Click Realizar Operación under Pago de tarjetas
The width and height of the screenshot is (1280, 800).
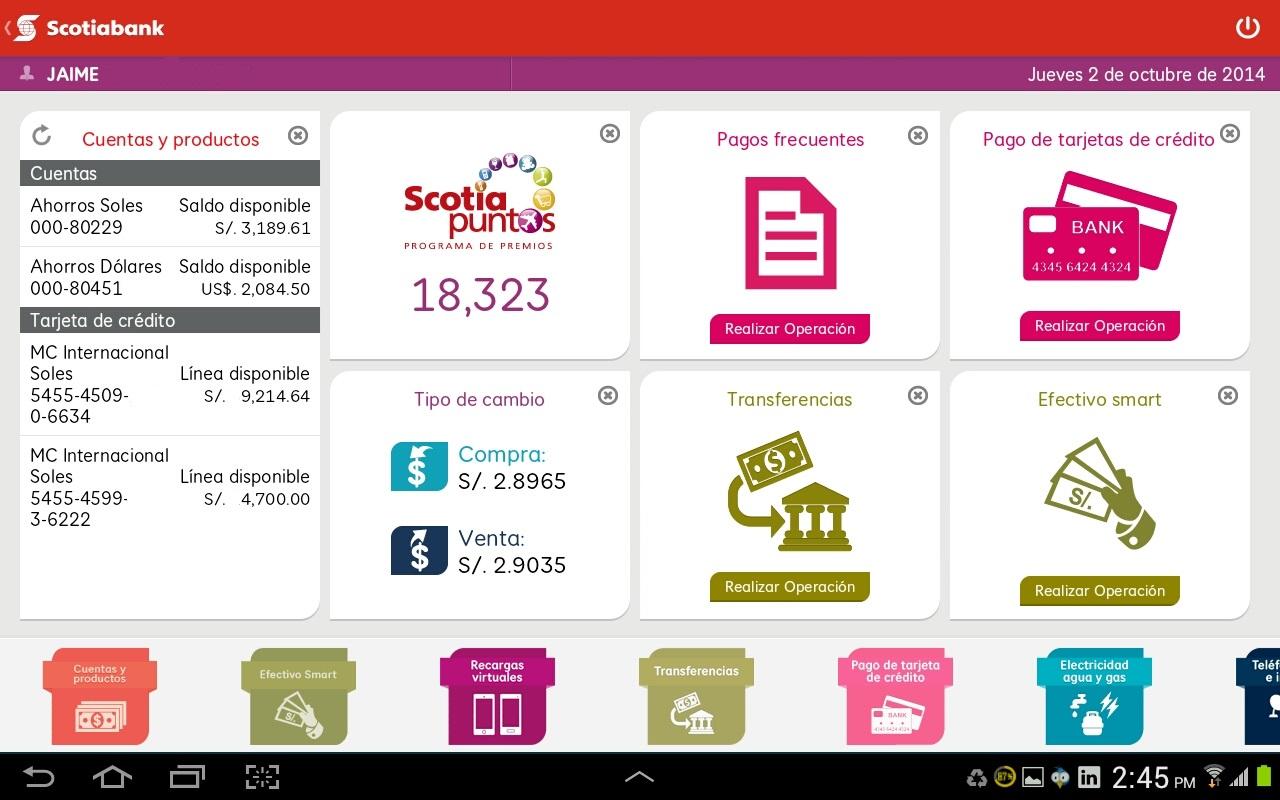1100,326
